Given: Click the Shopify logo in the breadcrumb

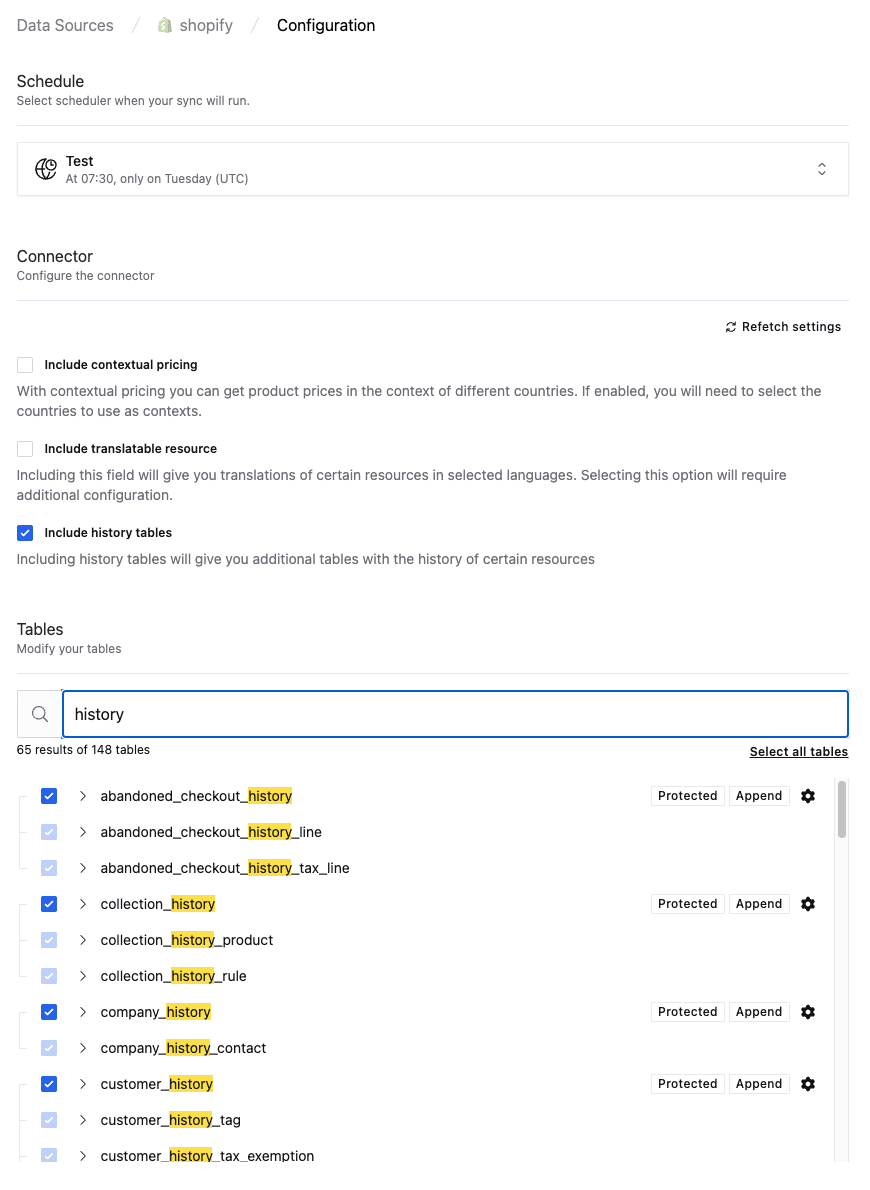Looking at the screenshot, I should tap(164, 25).
